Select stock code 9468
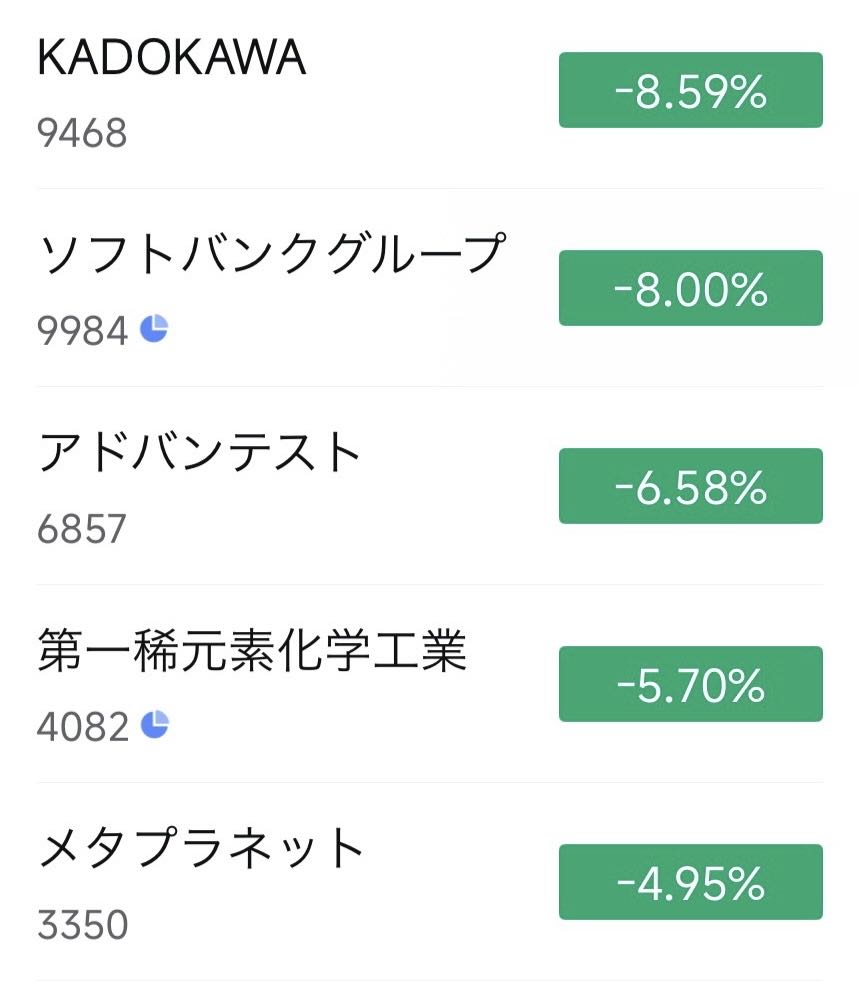This screenshot has width=859, height=981. 82,132
